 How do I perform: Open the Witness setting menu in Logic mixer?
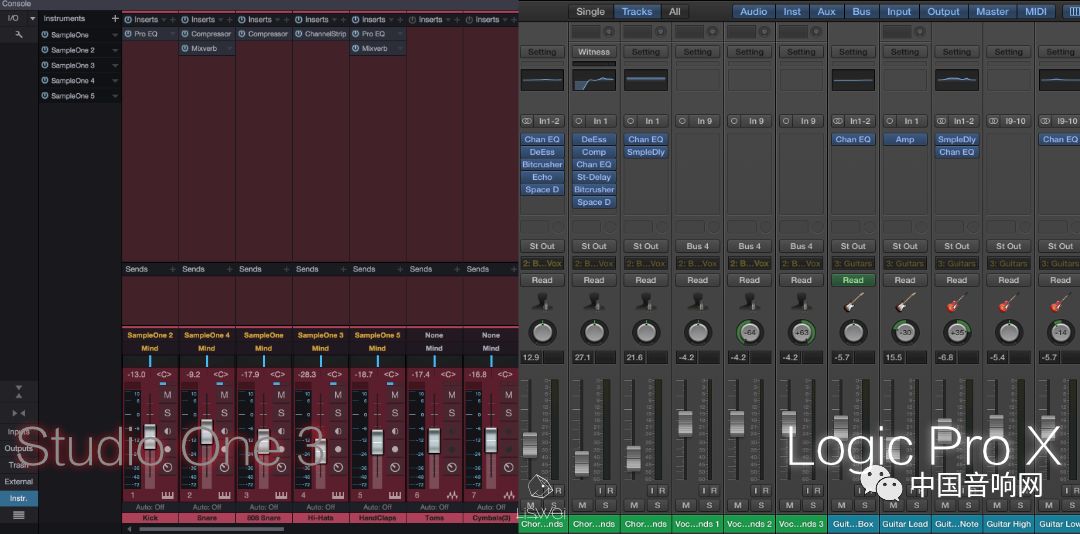click(594, 52)
